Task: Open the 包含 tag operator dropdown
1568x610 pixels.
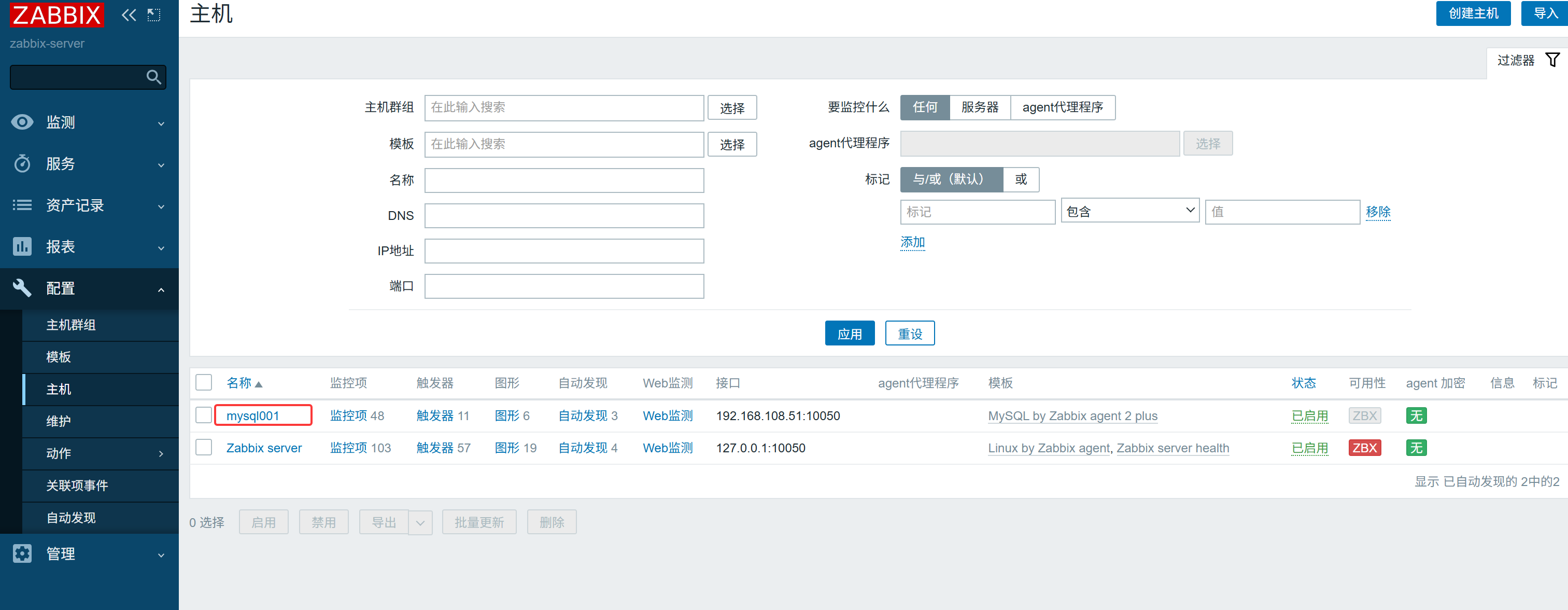Action: (x=1130, y=211)
